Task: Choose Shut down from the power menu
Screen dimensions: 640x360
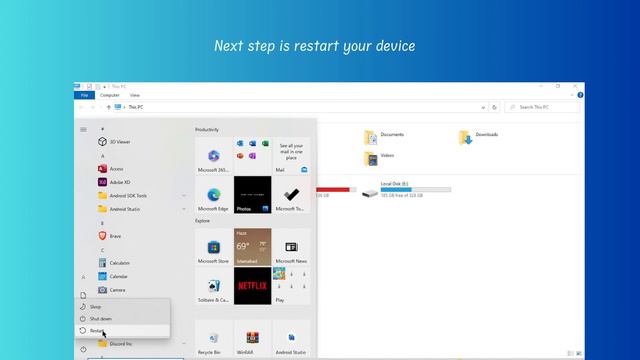Action: (x=122, y=318)
